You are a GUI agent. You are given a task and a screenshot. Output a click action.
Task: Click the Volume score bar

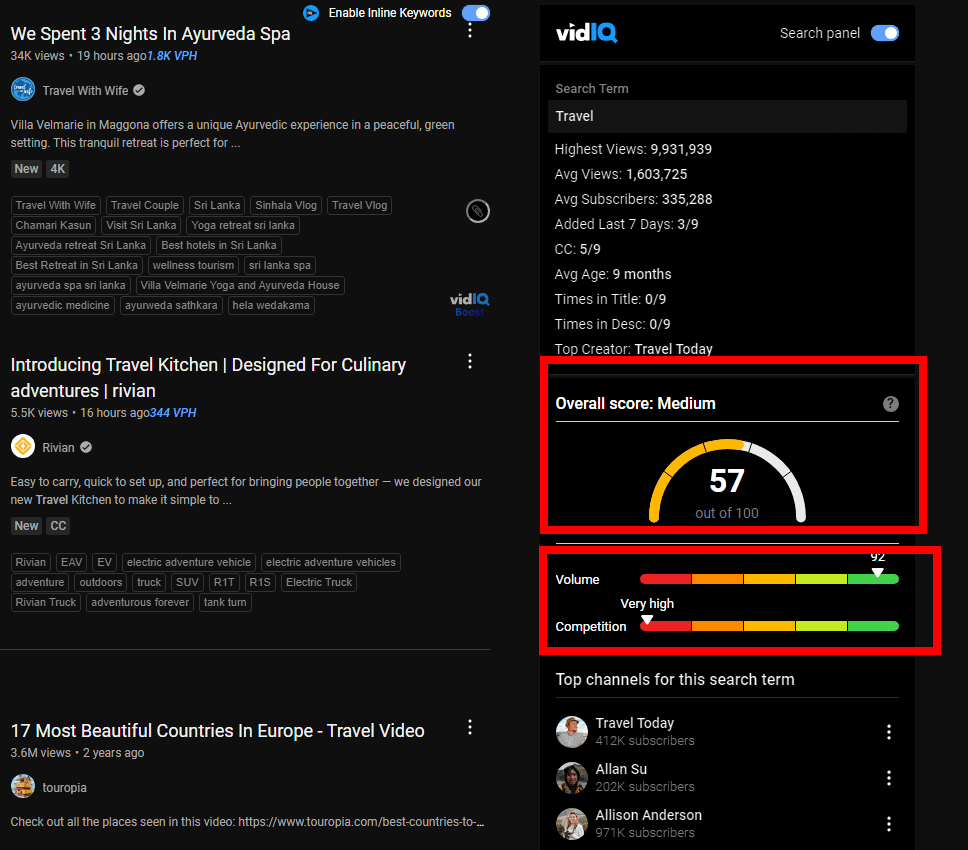click(769, 579)
